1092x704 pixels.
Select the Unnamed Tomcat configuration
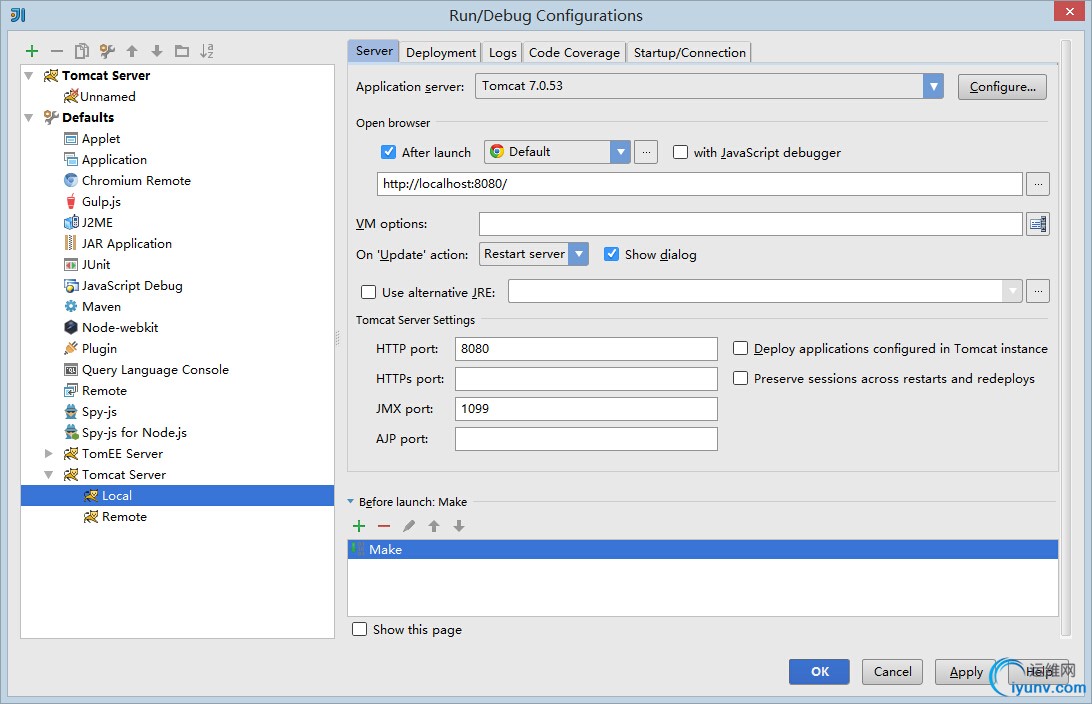(107, 96)
